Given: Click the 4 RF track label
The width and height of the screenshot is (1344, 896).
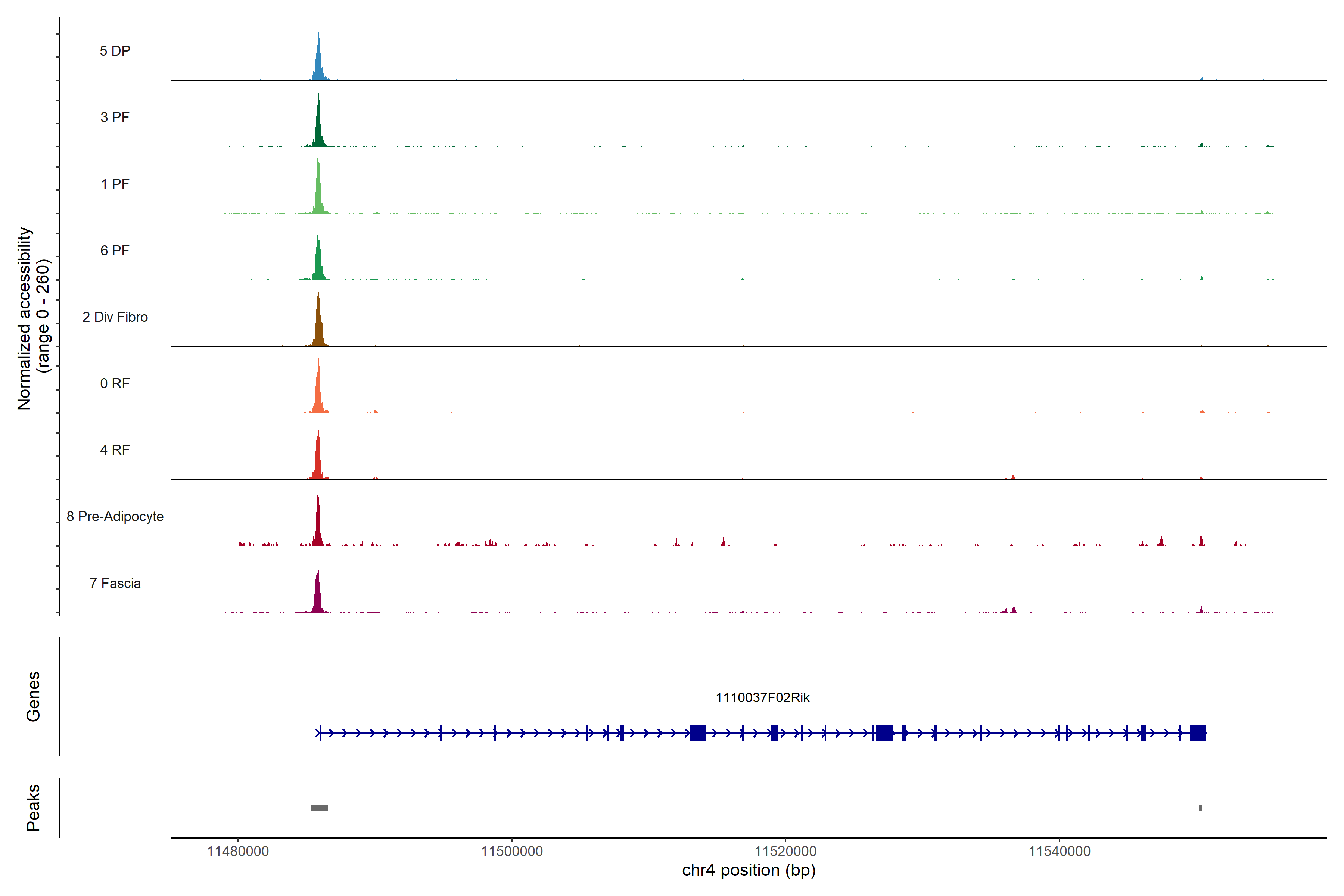Looking at the screenshot, I should 115,450.
